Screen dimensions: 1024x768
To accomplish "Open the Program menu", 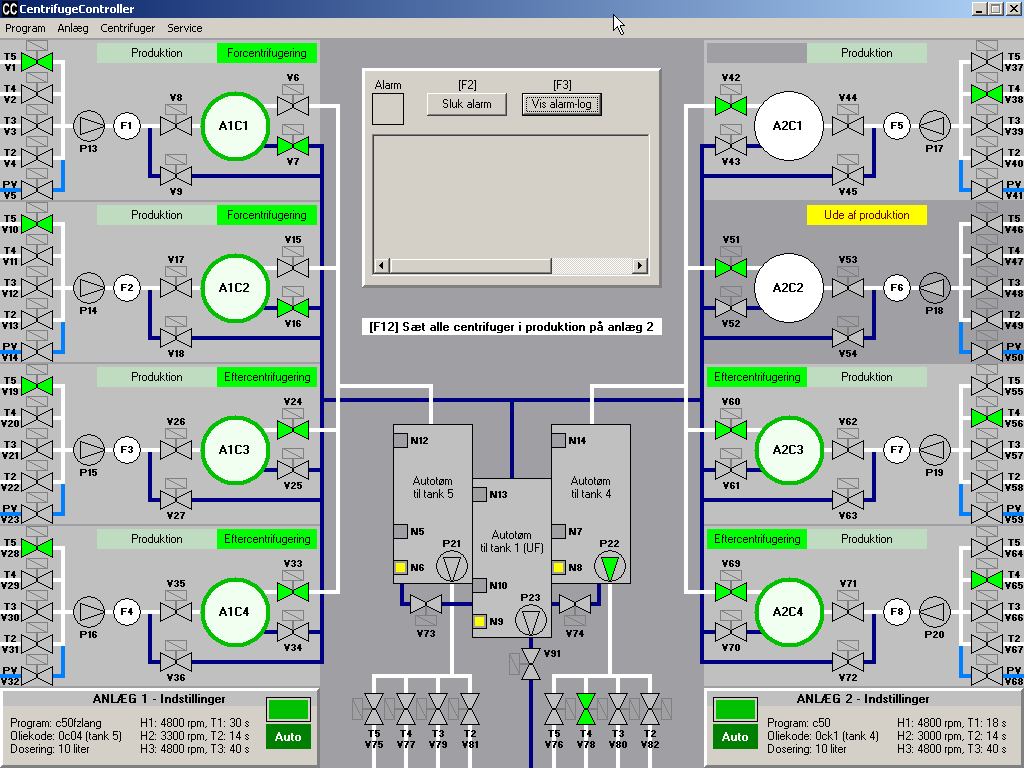I will point(25,28).
